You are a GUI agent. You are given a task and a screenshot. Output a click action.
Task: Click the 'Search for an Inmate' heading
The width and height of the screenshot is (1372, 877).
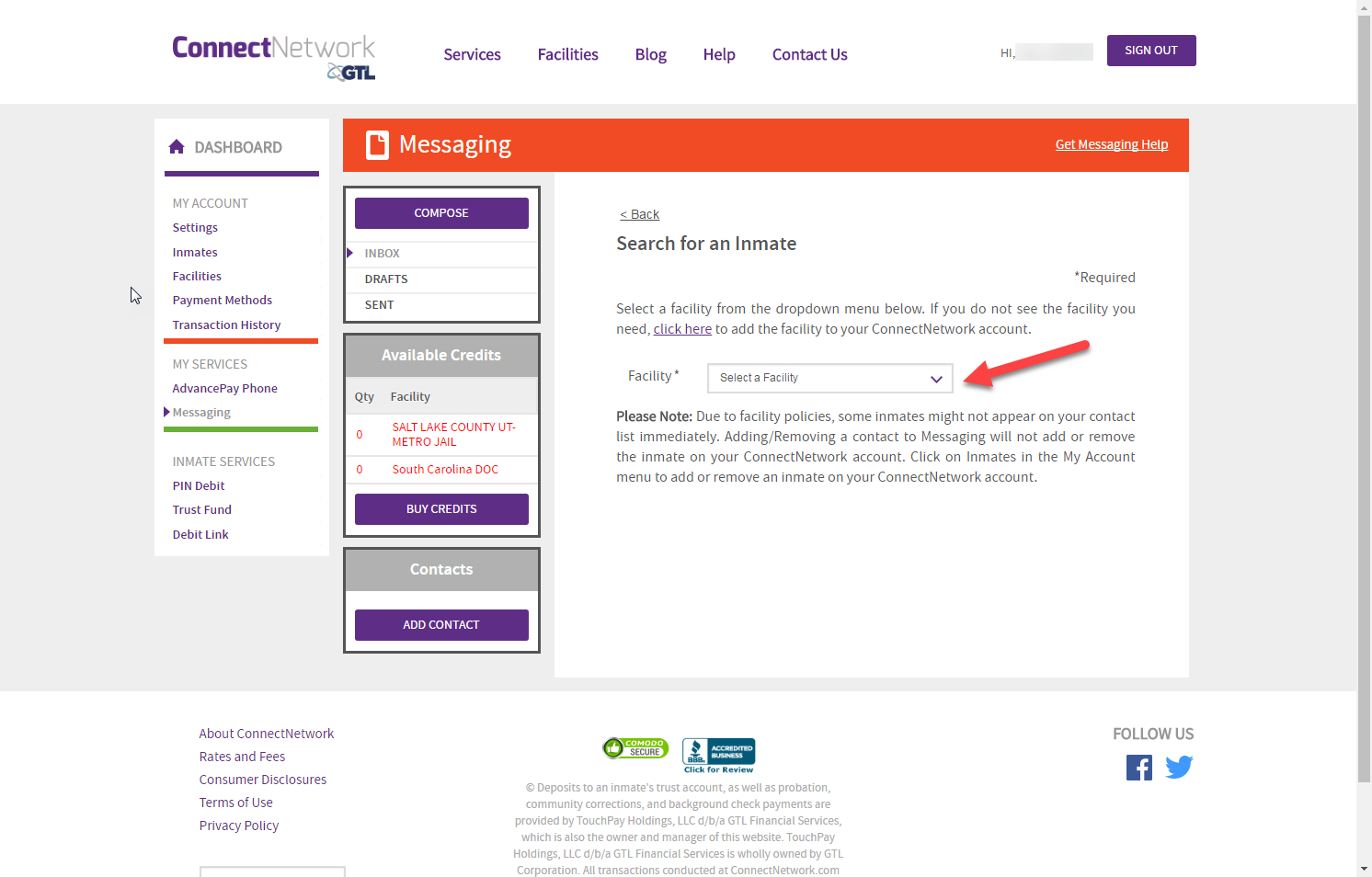pyautogui.click(x=706, y=244)
